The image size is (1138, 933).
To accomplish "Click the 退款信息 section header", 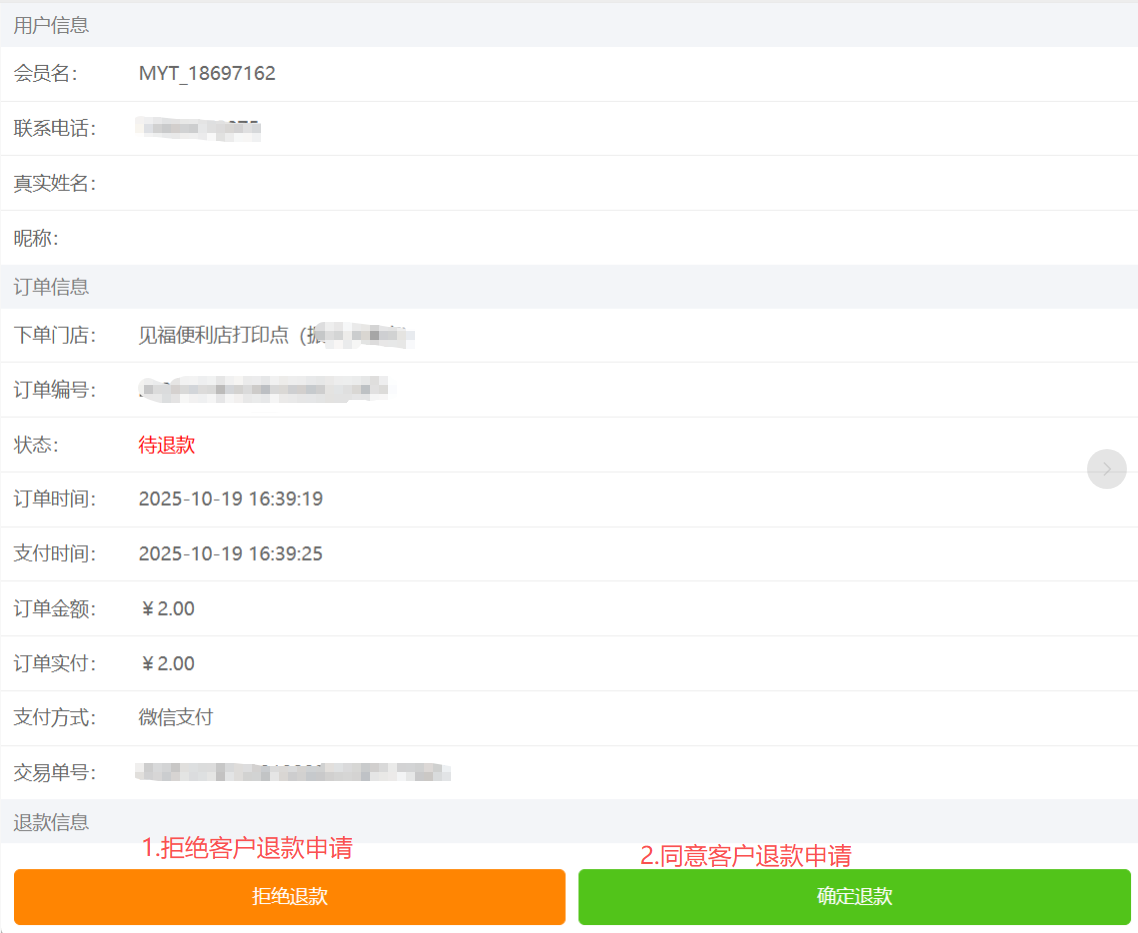I will click(51, 822).
